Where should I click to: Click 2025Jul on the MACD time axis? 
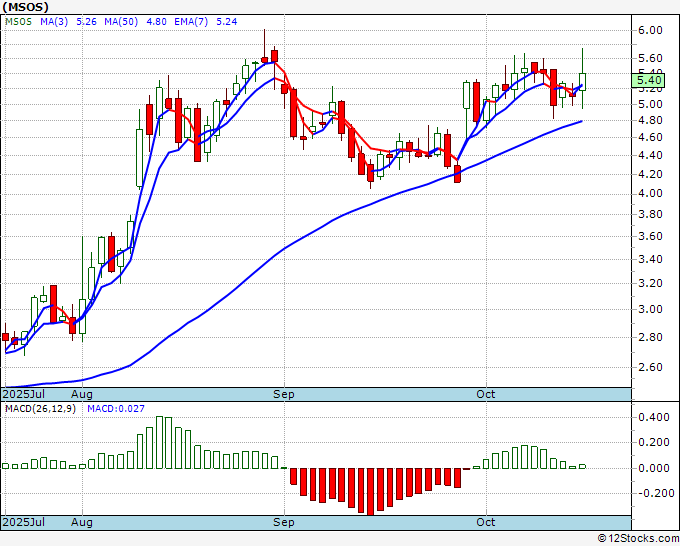pos(24,522)
